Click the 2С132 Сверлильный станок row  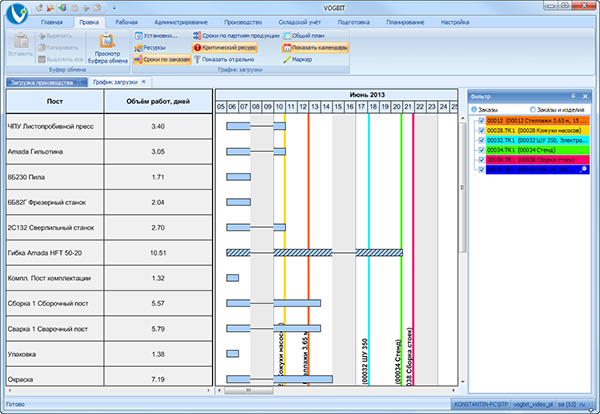click(109, 228)
